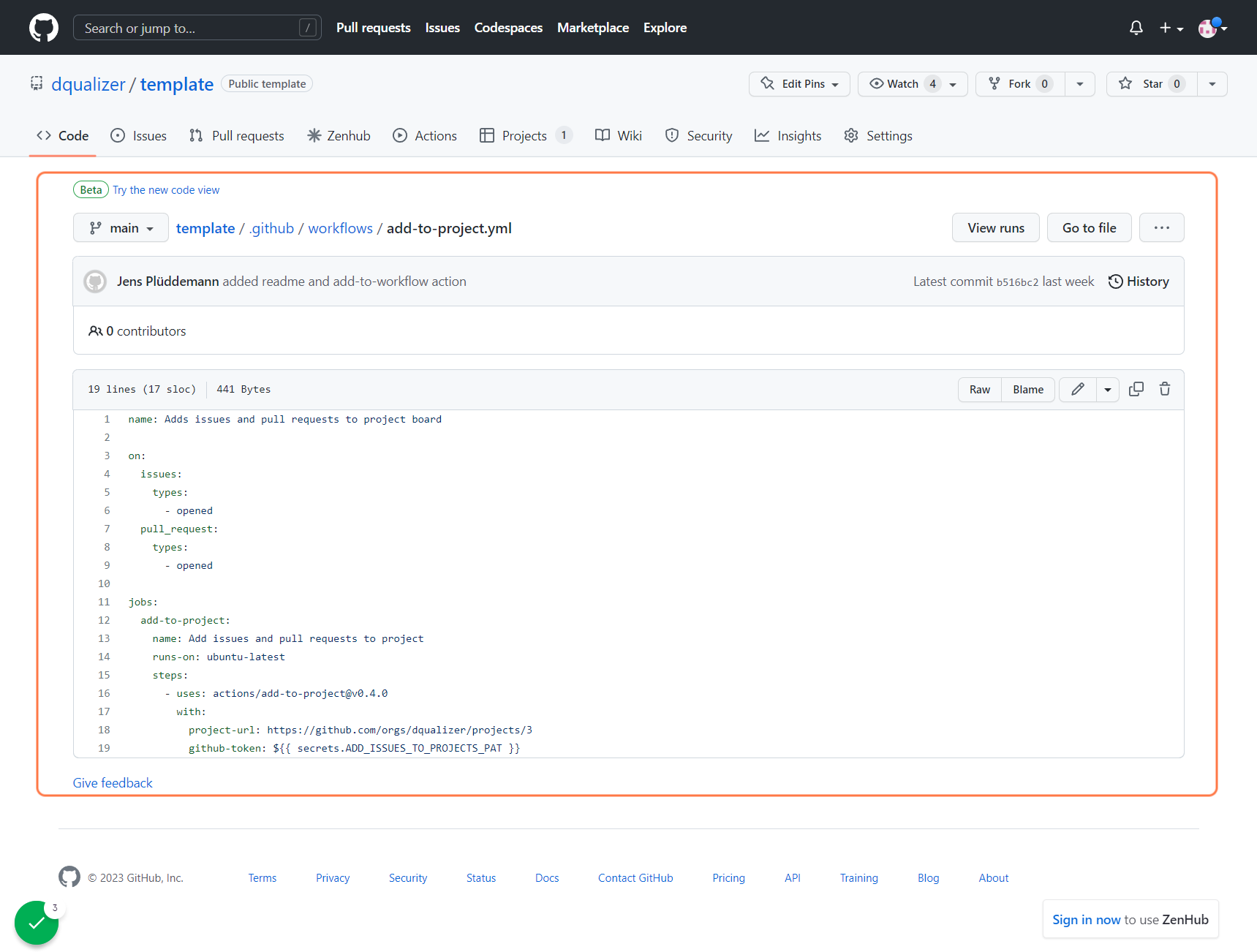Open footer Docs link
Viewport: 1257px width, 952px height.
coord(547,877)
